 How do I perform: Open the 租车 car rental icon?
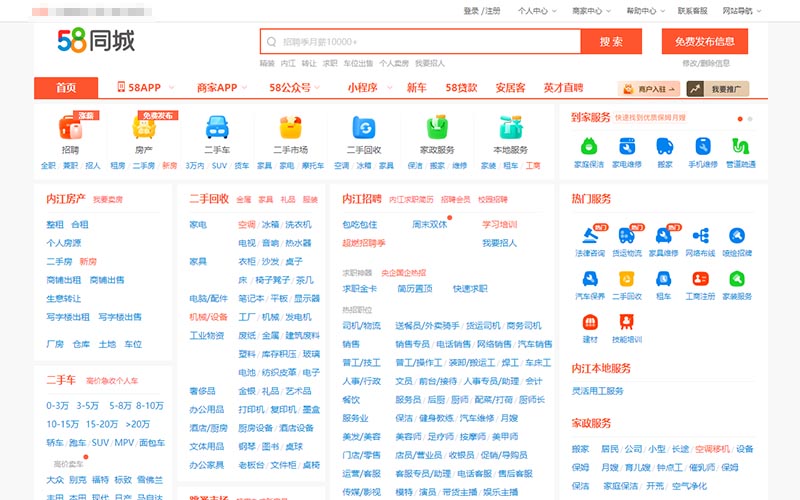pos(664,279)
